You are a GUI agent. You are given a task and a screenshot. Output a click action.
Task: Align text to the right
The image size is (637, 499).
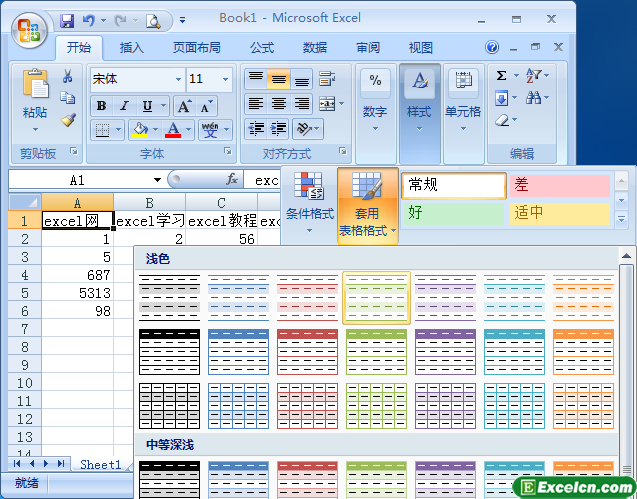[x=301, y=104]
